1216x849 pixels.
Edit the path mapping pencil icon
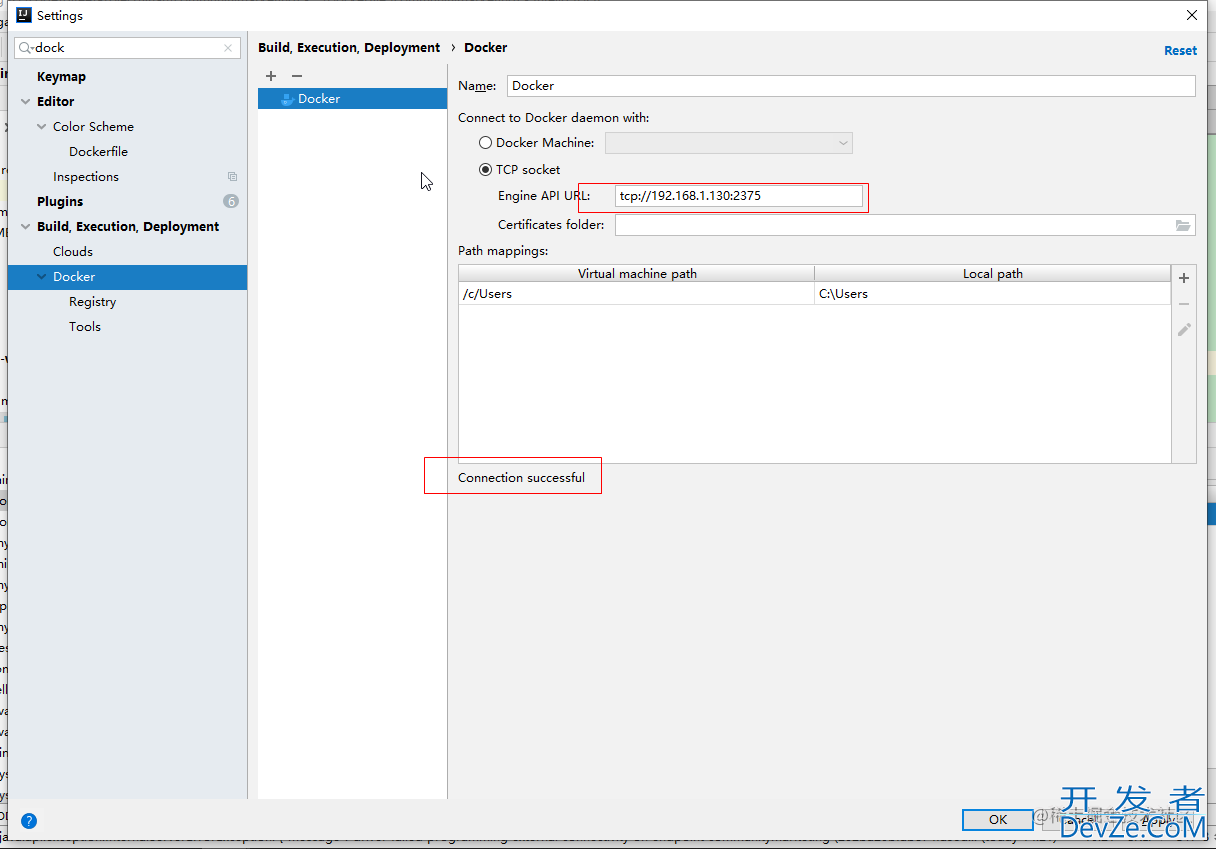click(x=1184, y=329)
